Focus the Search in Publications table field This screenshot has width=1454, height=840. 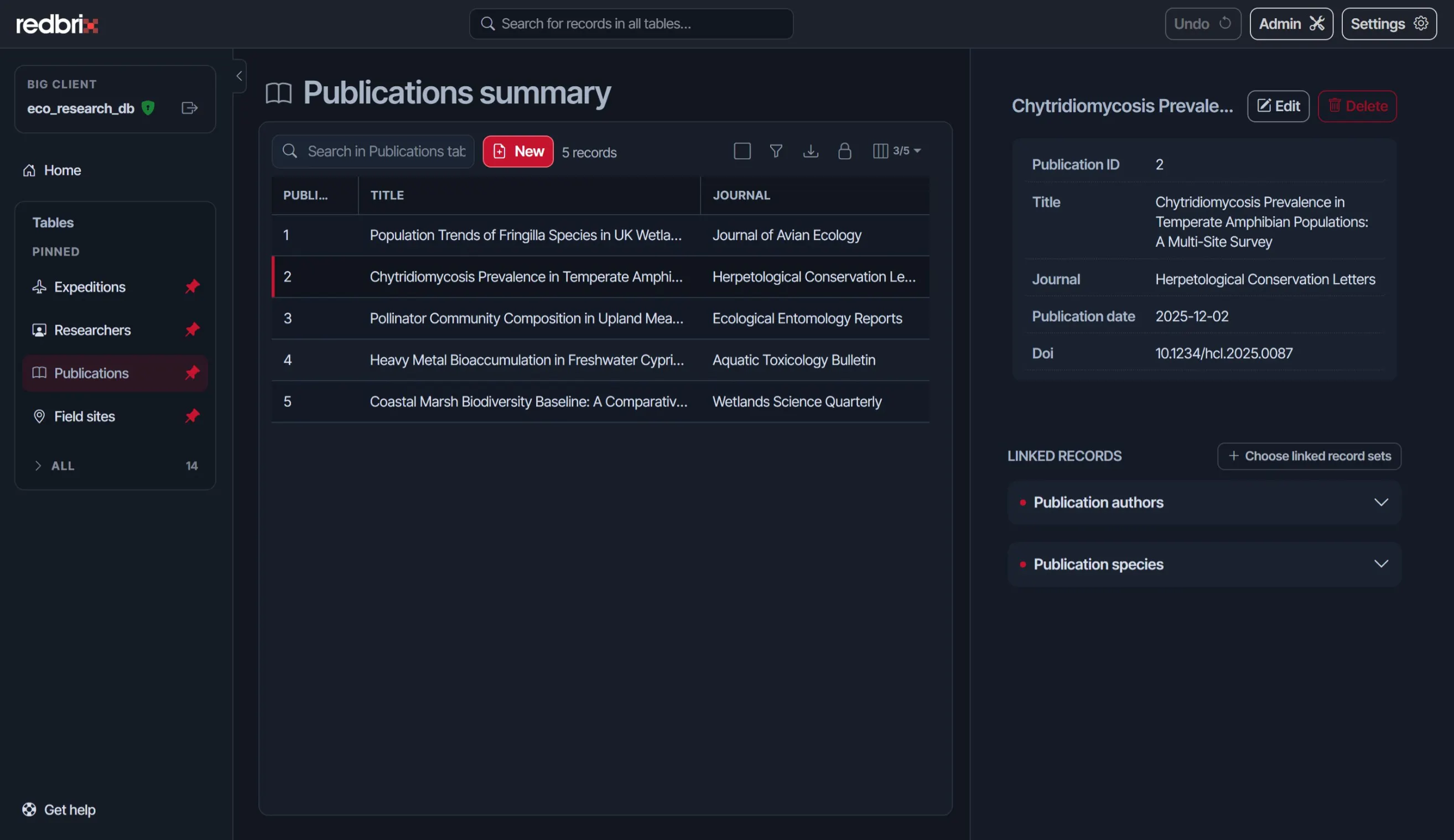click(373, 151)
